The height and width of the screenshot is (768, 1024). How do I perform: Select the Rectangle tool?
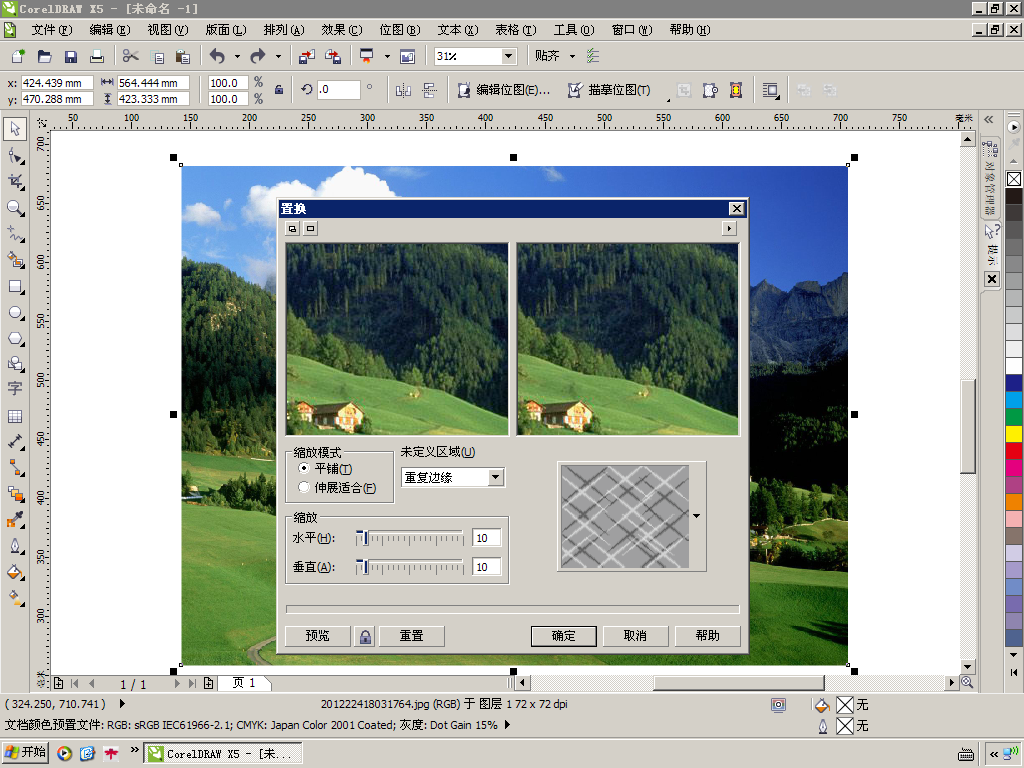[15, 287]
